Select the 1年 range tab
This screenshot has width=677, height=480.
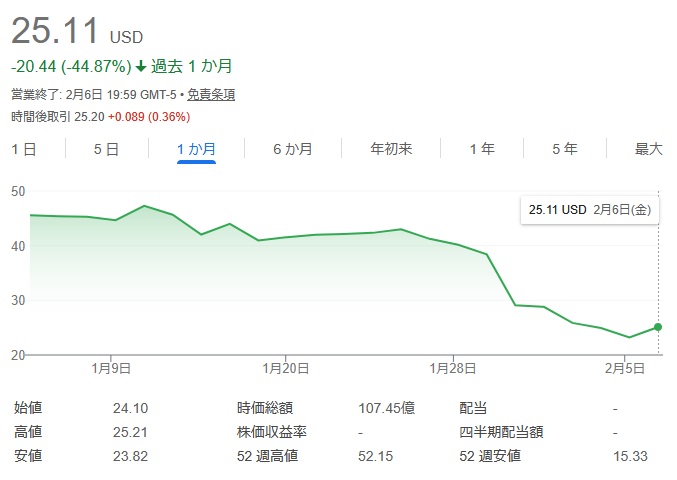tap(482, 149)
